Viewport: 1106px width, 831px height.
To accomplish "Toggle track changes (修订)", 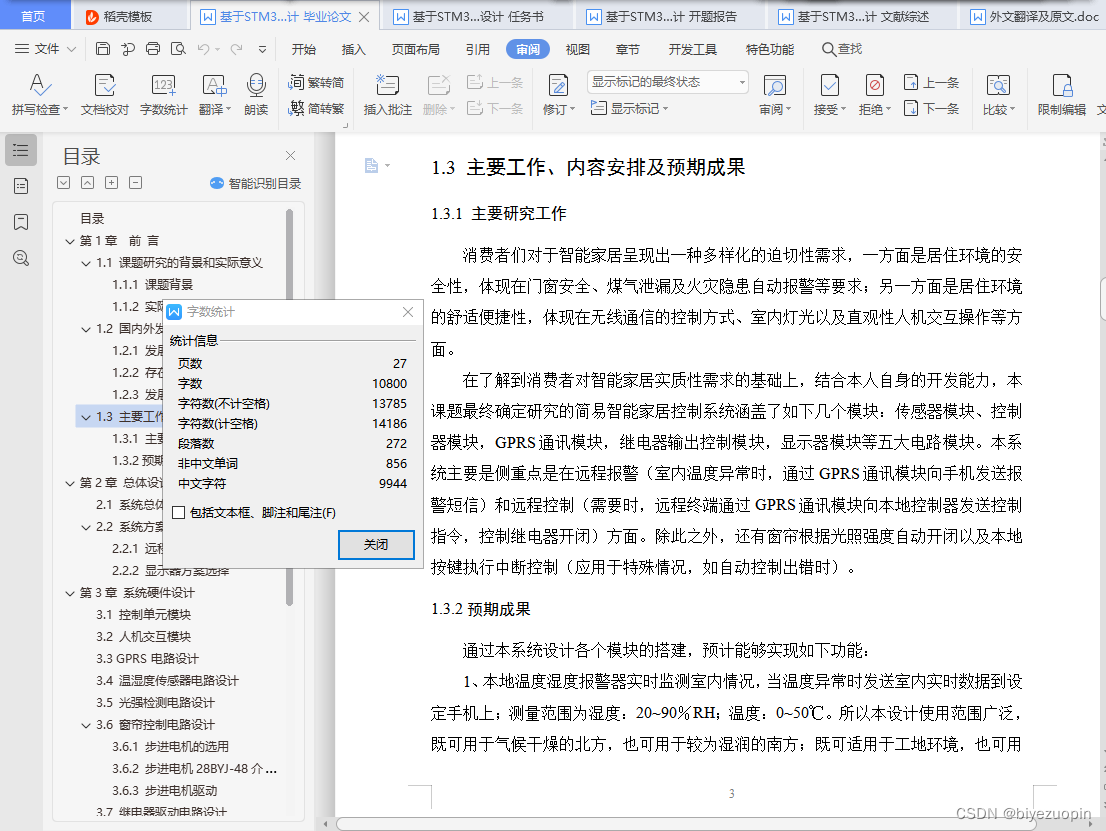I will point(559,94).
